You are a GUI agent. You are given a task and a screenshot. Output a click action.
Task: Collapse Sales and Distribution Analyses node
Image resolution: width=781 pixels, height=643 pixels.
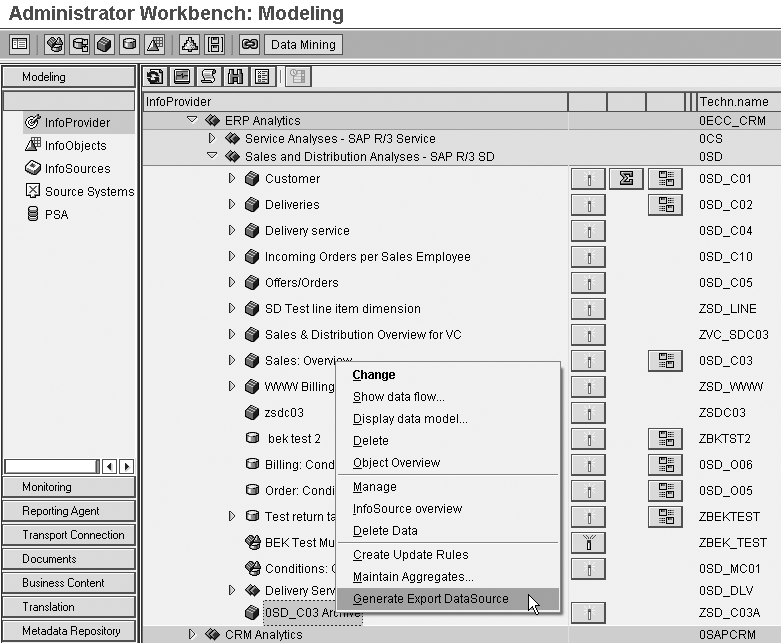pos(212,155)
